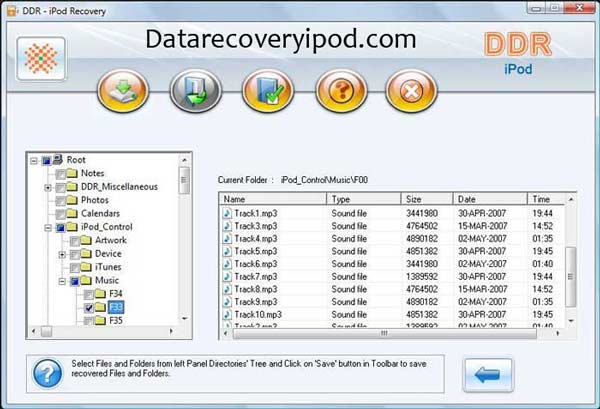Sort file list by Size column
Image resolution: width=600 pixels, height=409 pixels.
[427, 199]
